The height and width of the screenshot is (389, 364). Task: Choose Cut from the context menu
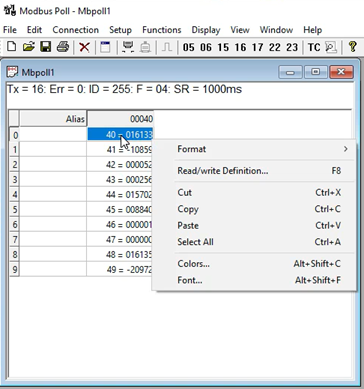coord(255,192)
